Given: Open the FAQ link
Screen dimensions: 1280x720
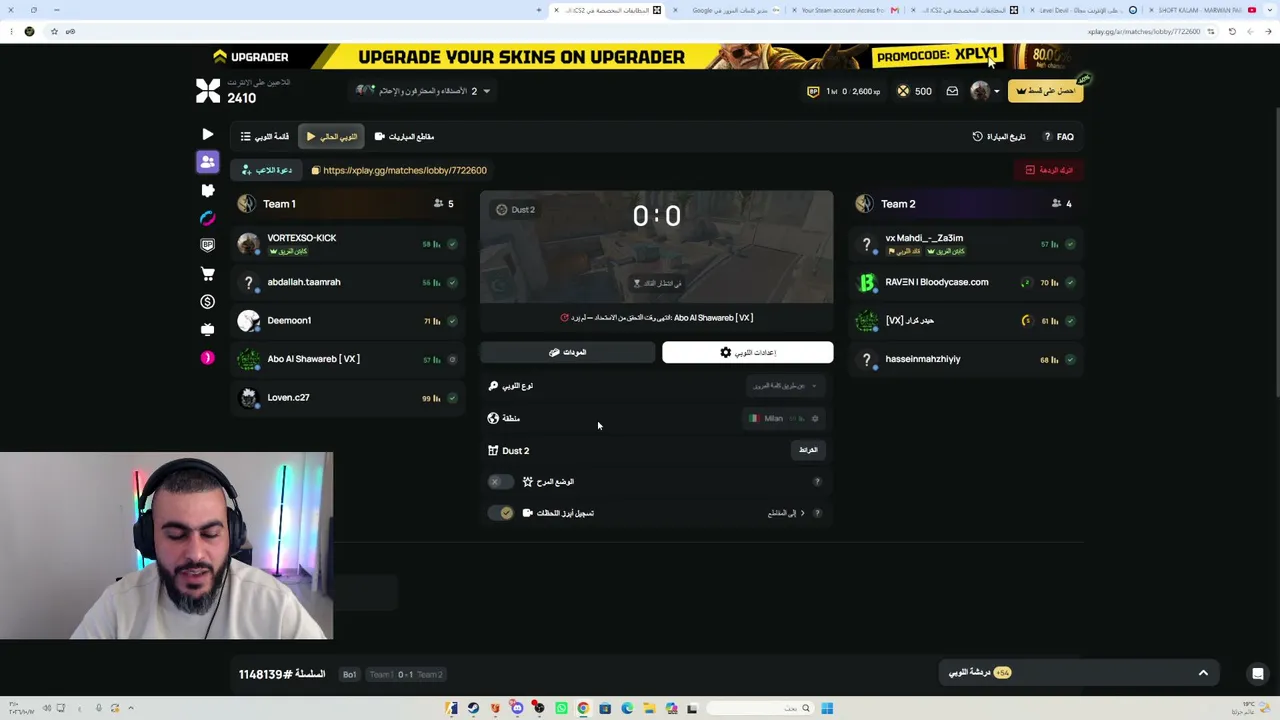Looking at the screenshot, I should [1059, 137].
